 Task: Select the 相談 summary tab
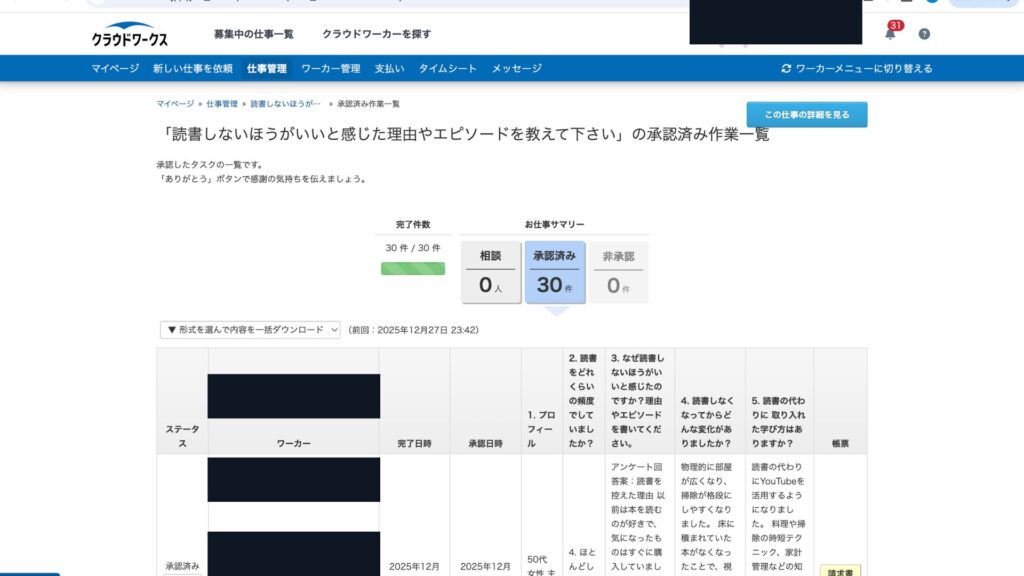coord(491,272)
